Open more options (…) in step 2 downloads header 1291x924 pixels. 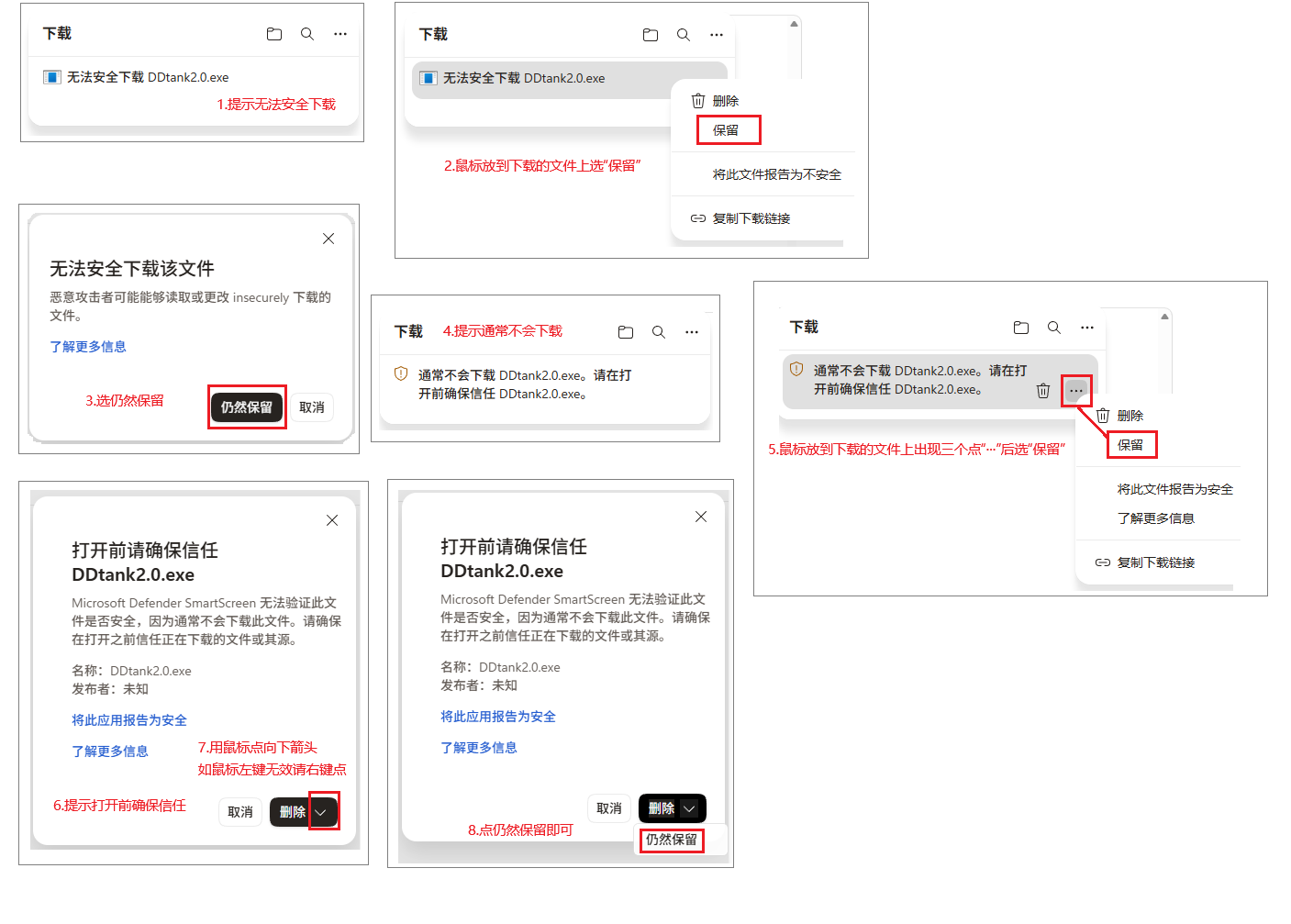point(717,35)
